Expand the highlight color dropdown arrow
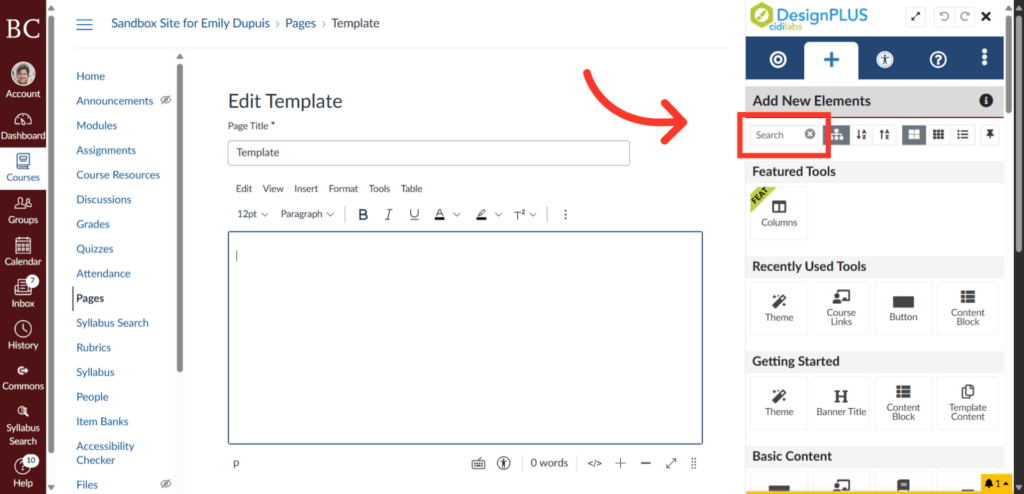 click(498, 214)
